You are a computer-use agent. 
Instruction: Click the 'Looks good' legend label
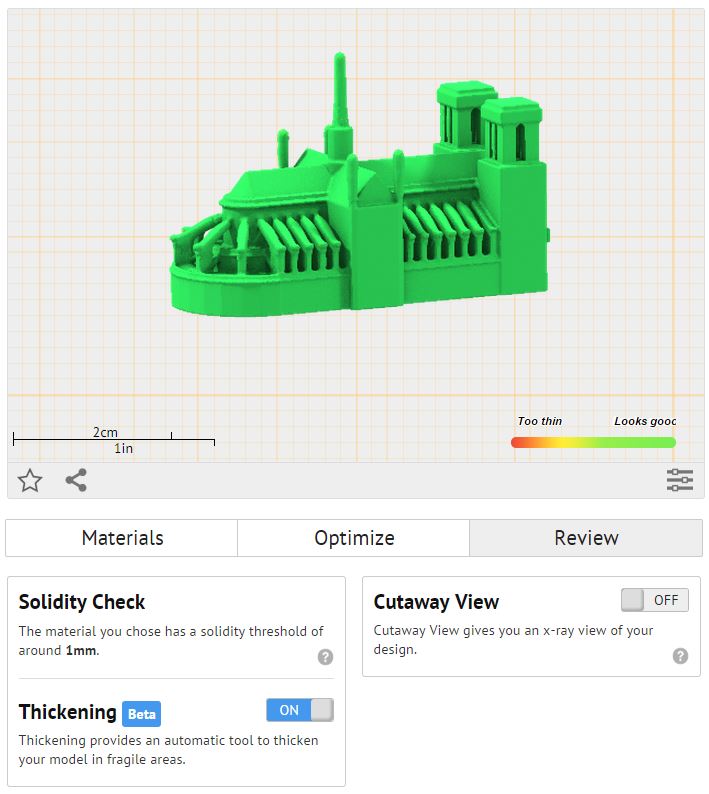(x=645, y=421)
